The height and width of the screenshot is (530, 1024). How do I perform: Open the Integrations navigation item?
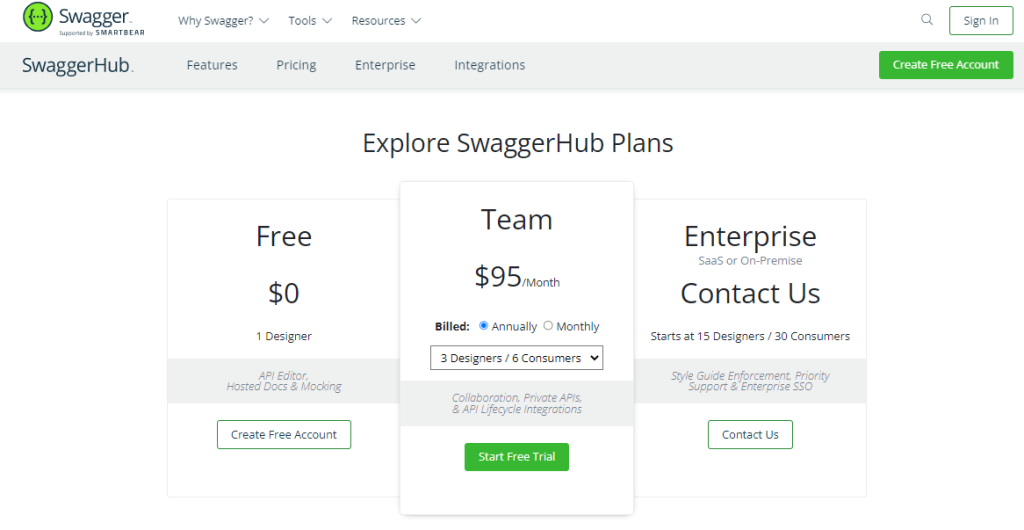(x=490, y=65)
